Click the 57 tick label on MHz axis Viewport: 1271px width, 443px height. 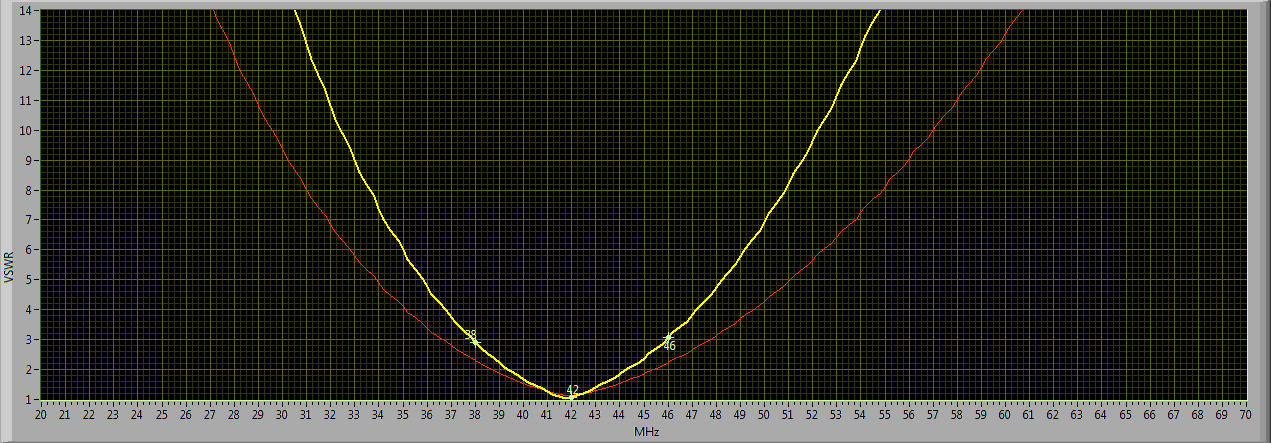932,413
